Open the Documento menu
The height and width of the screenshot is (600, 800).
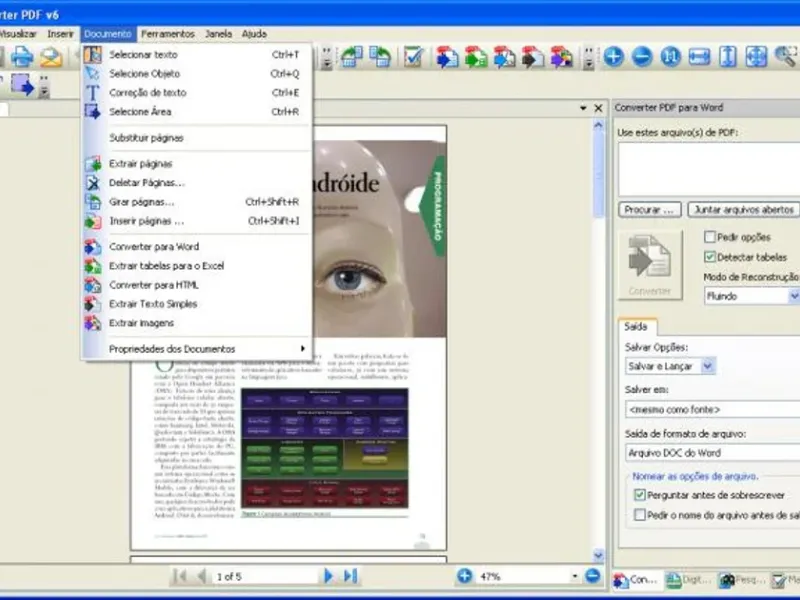(108, 34)
